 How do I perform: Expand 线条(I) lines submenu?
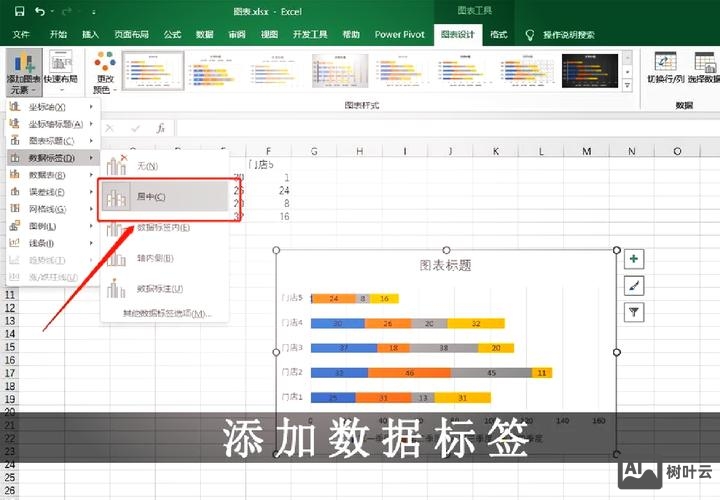point(53,243)
